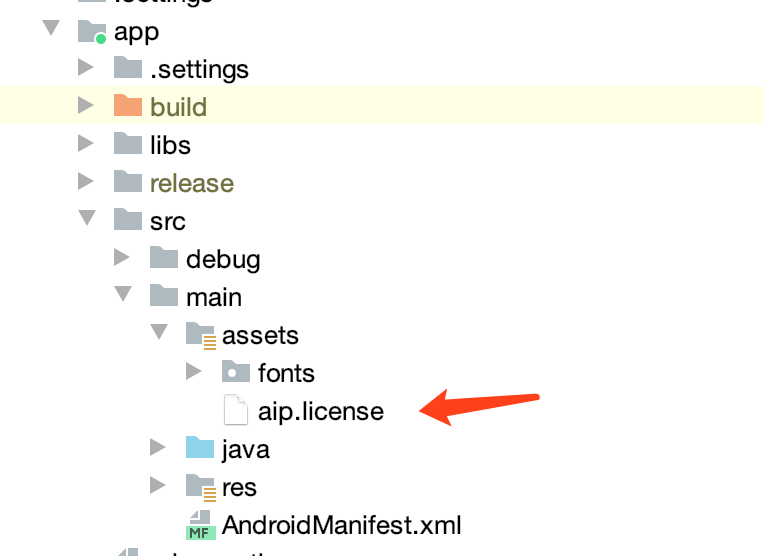Screen dimensions: 764x556
Task: Collapse the app module arrow
Action: 51,28
